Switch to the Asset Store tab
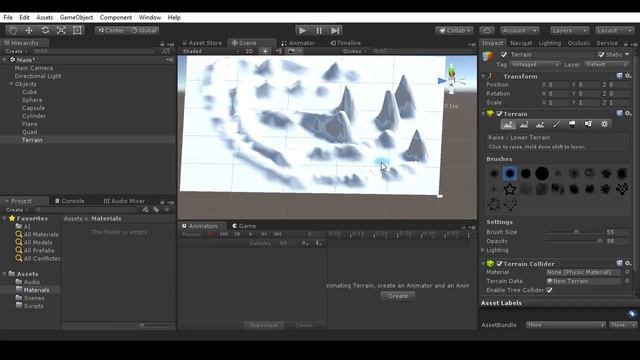 [202, 43]
